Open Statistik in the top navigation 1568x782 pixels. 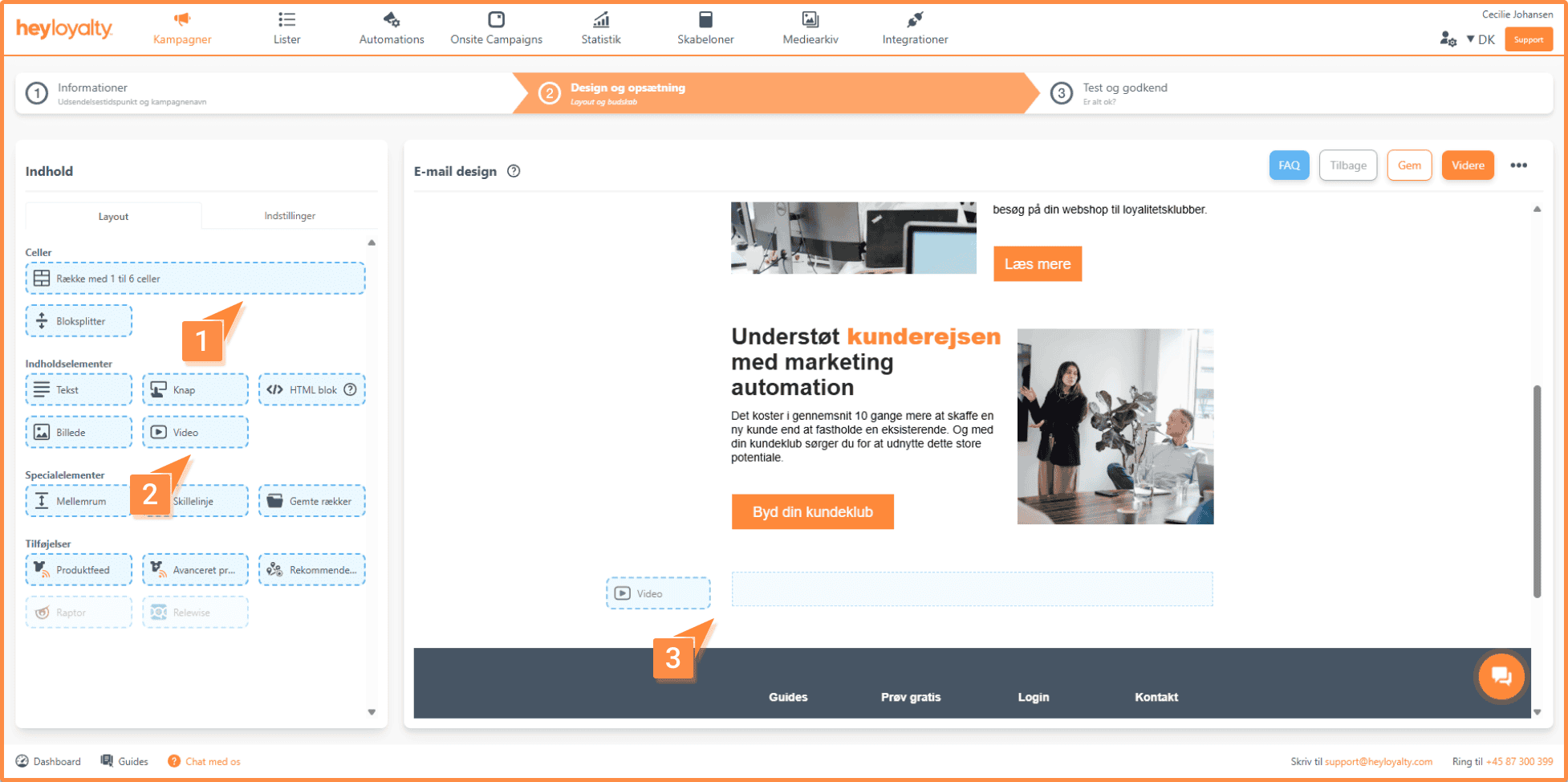pos(600,28)
